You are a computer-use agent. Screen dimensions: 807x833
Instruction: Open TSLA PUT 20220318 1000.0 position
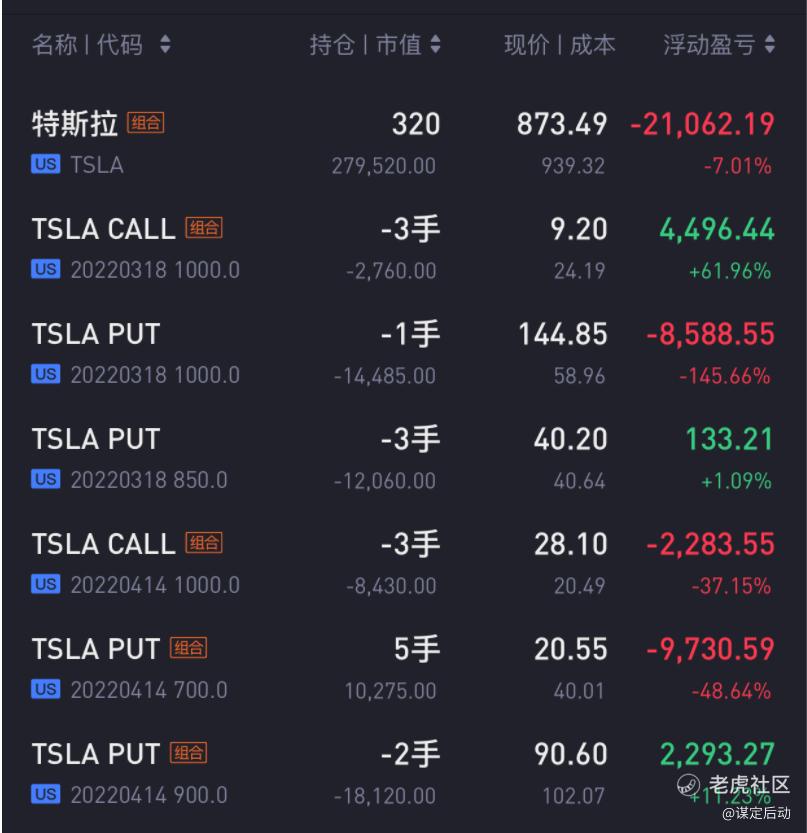tap(403, 354)
